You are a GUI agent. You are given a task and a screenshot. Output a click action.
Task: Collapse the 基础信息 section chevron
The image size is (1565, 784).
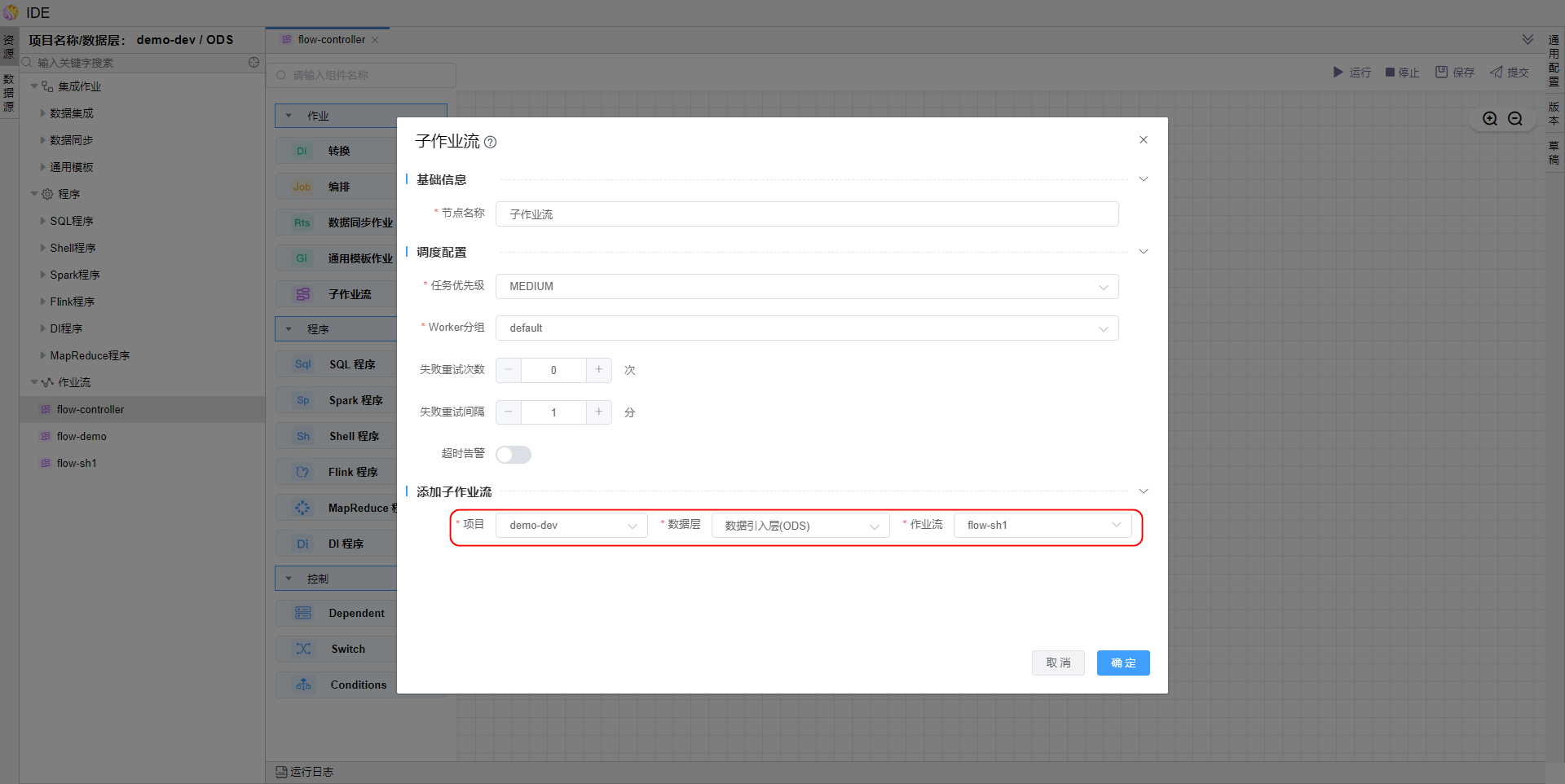[1143, 179]
